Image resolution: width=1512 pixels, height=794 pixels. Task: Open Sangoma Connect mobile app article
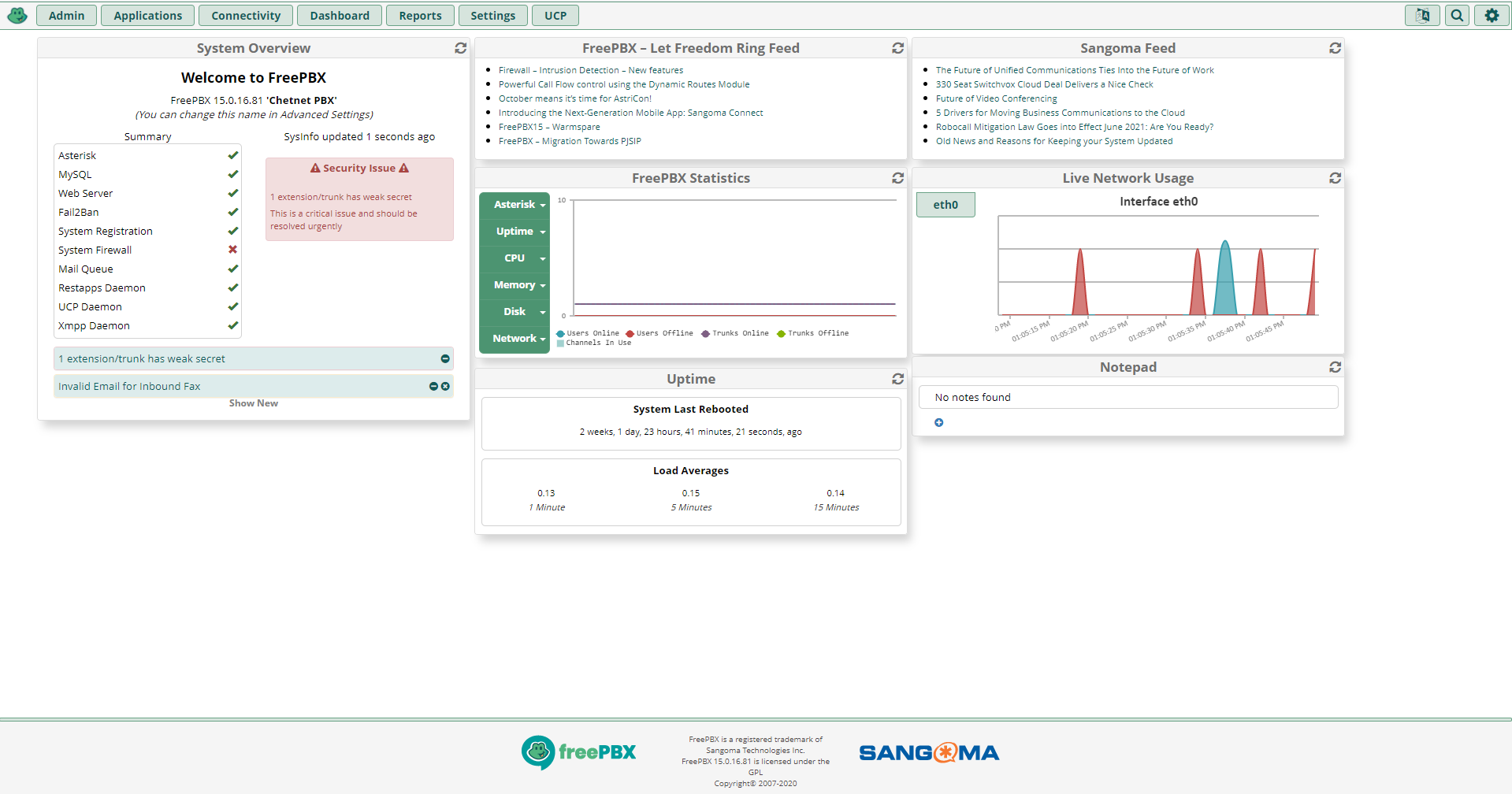[x=630, y=113]
